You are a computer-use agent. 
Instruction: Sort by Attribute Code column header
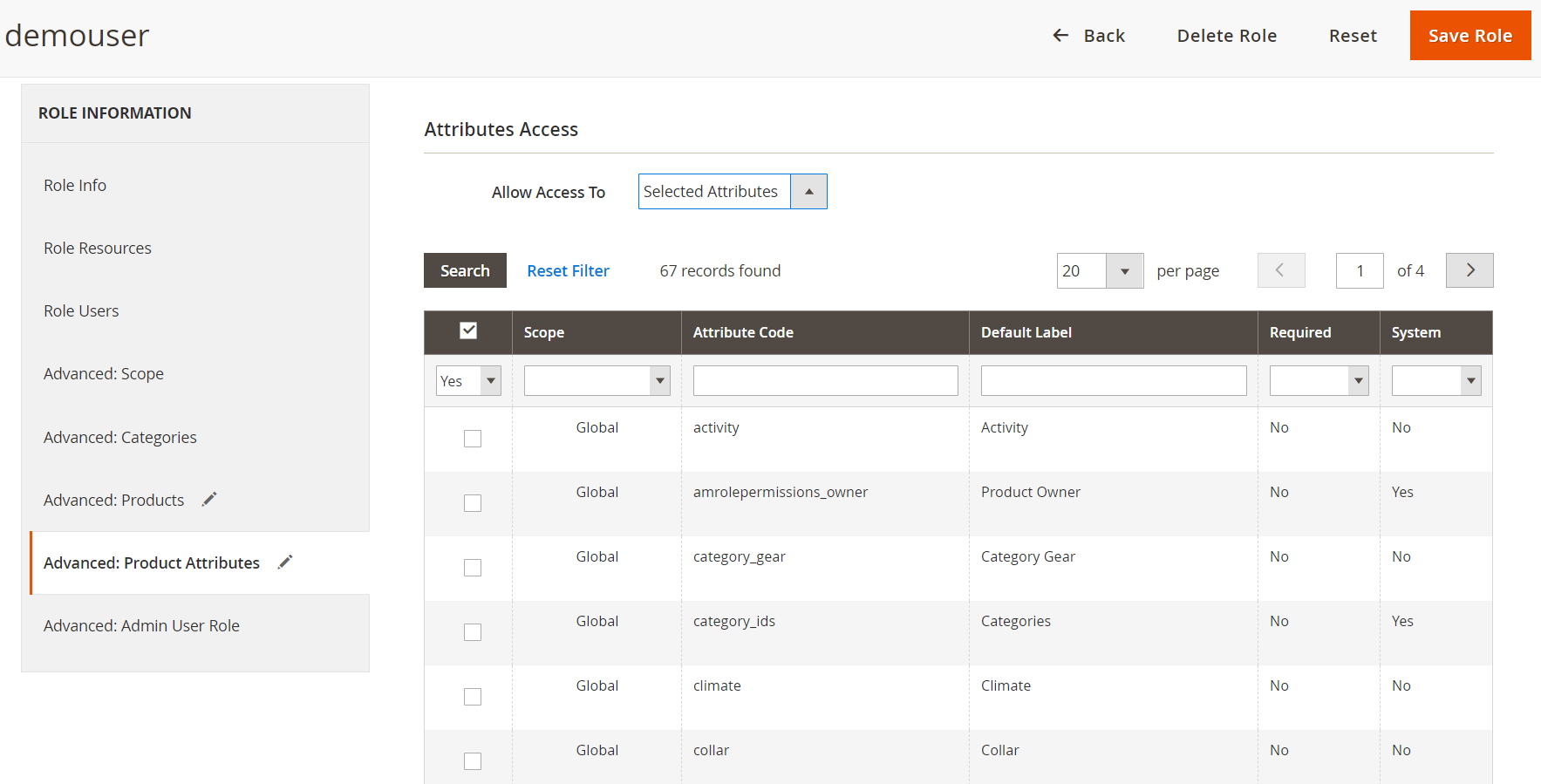tap(743, 332)
